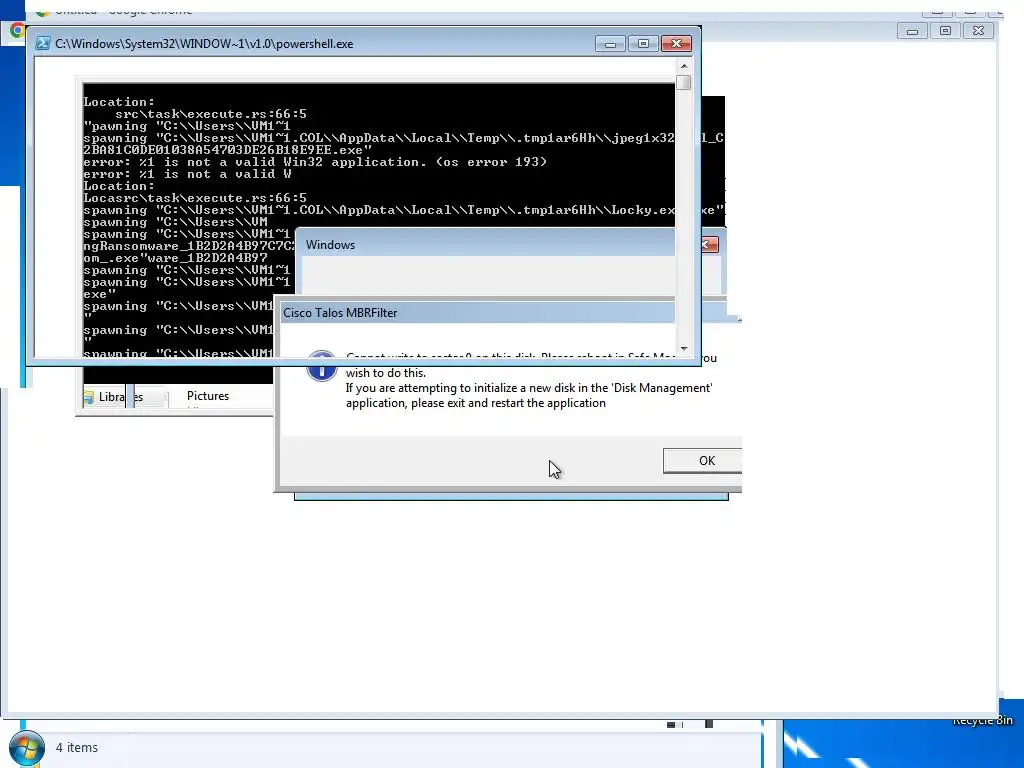Maximize the background Chrome window
The width and height of the screenshot is (1024, 768).
[945, 31]
